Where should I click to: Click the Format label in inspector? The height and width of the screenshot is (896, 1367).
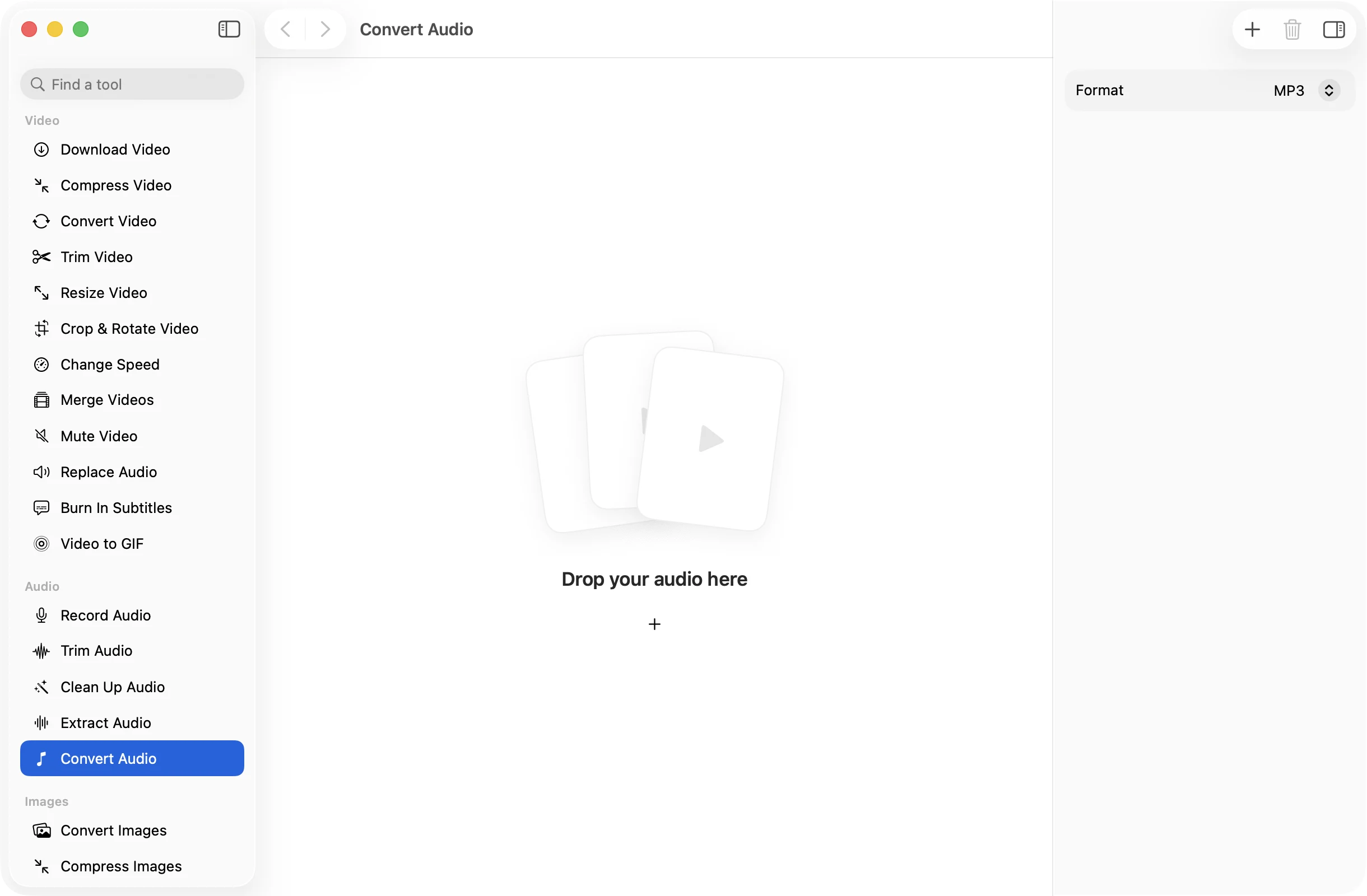[1099, 90]
